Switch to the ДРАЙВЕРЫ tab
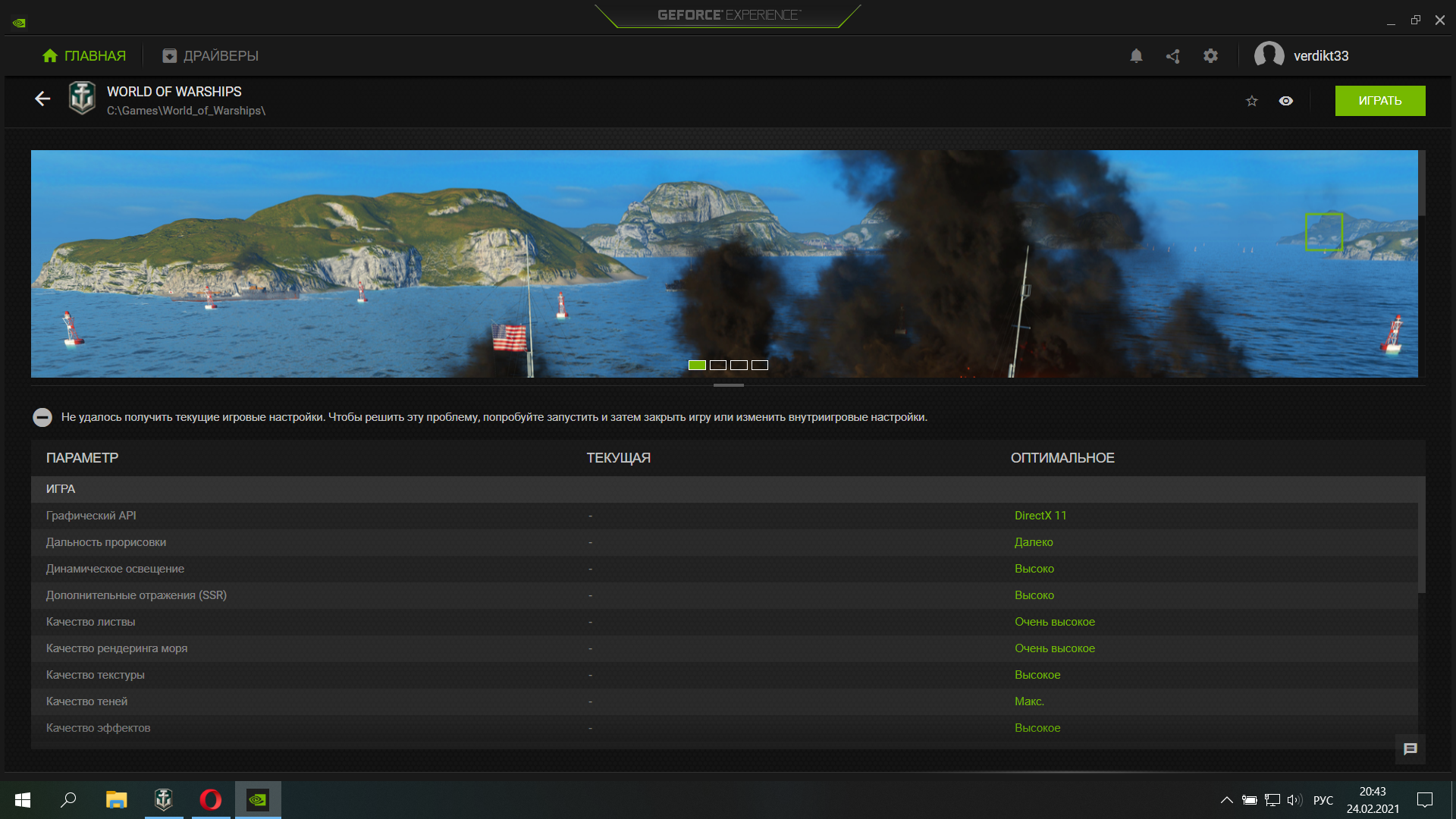 pos(211,55)
